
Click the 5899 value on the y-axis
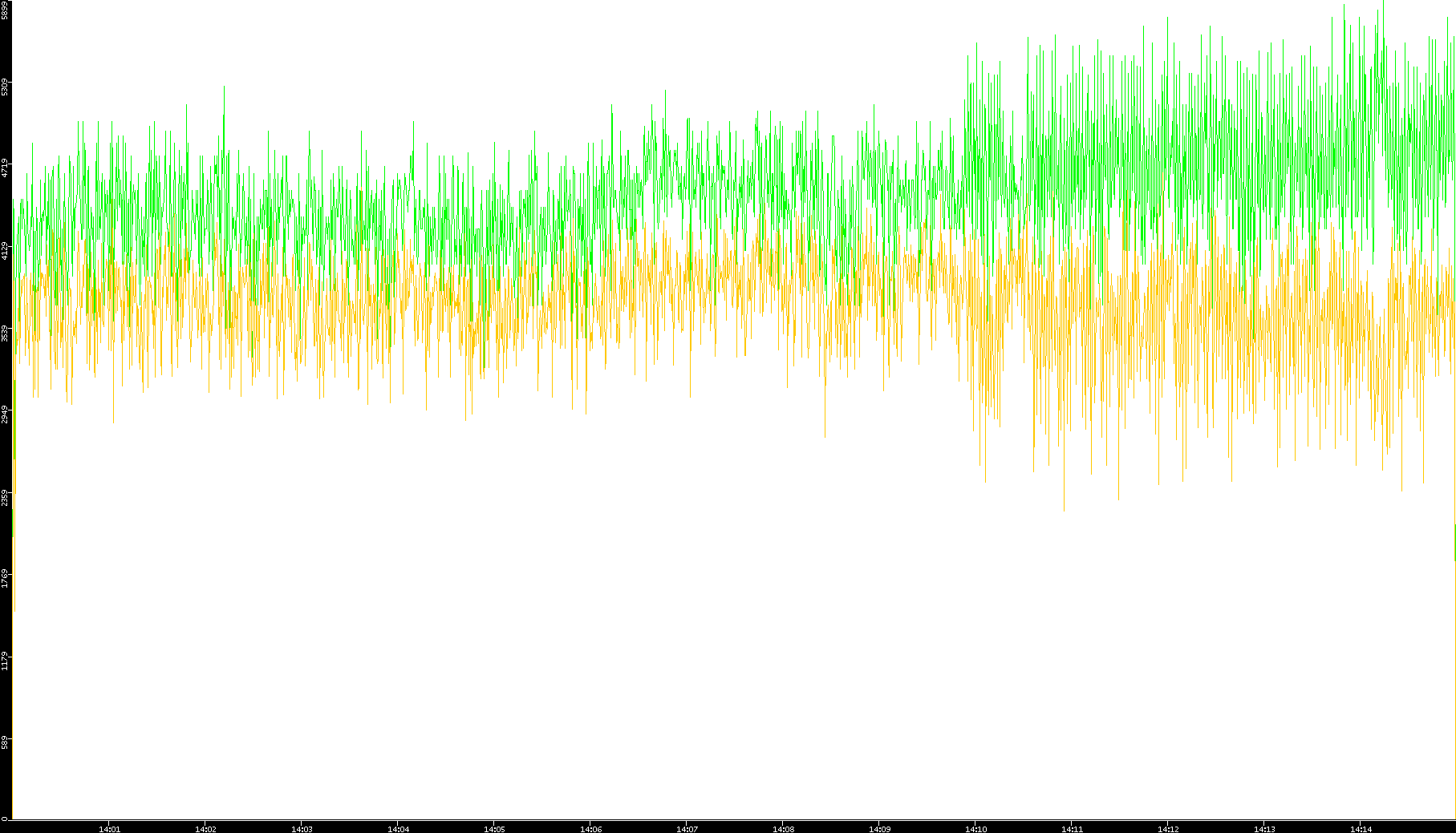pyautogui.click(x=5, y=10)
